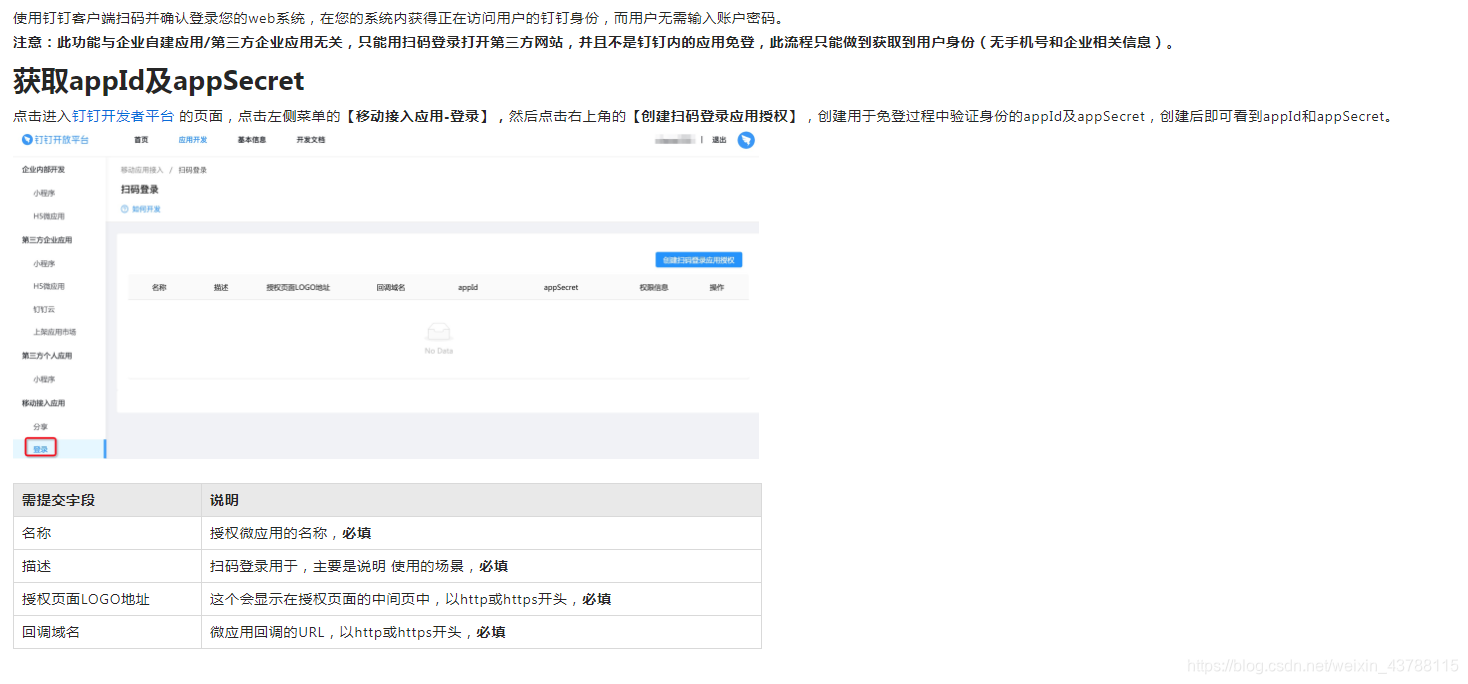The height and width of the screenshot is (684, 1468).
Task: Click the 退出 logout link
Action: click(x=719, y=140)
